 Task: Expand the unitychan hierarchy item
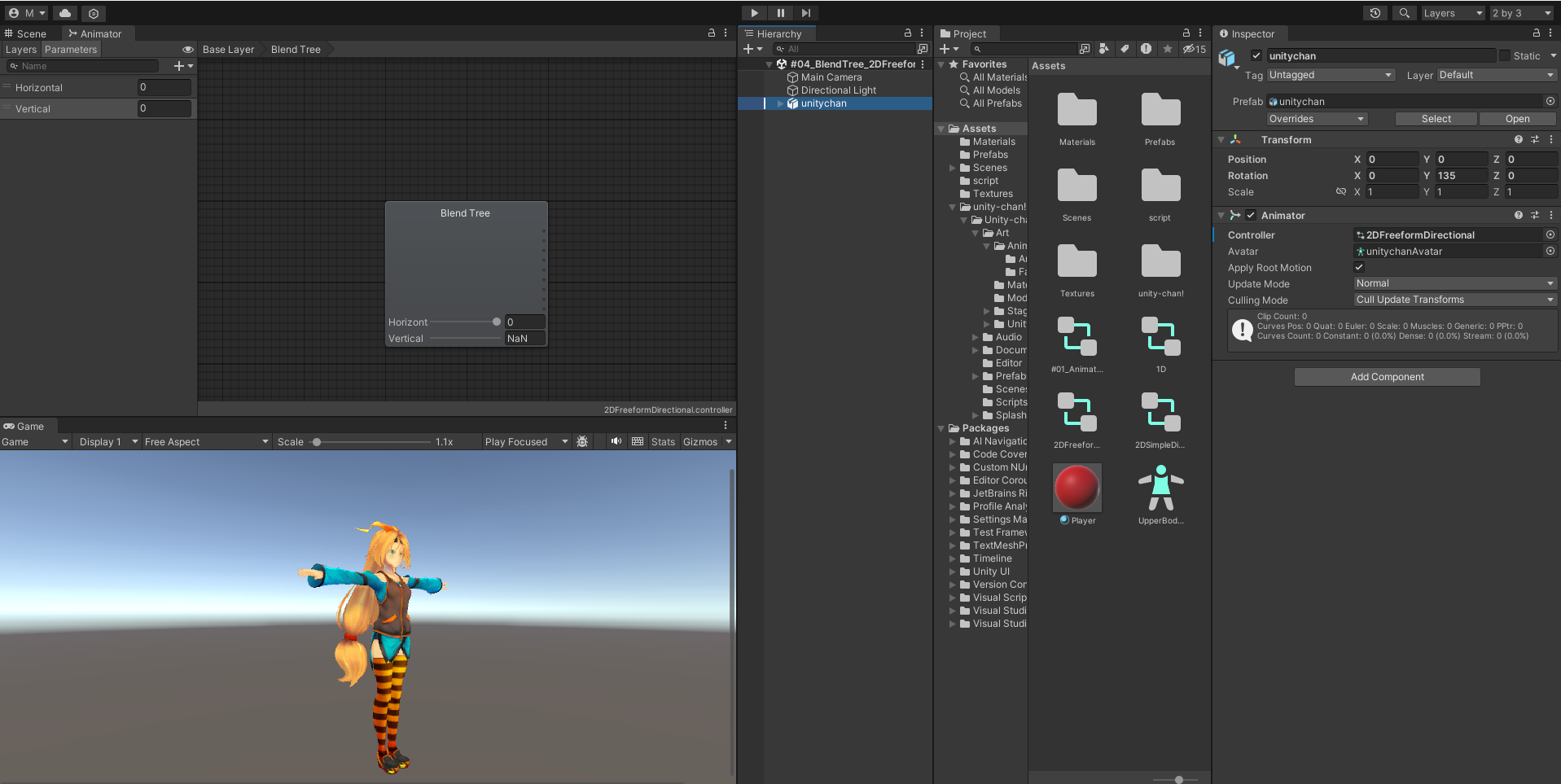click(781, 103)
